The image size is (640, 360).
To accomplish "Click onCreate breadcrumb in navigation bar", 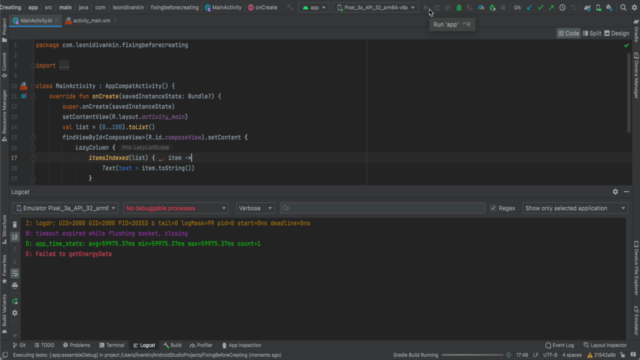I will [x=262, y=8].
